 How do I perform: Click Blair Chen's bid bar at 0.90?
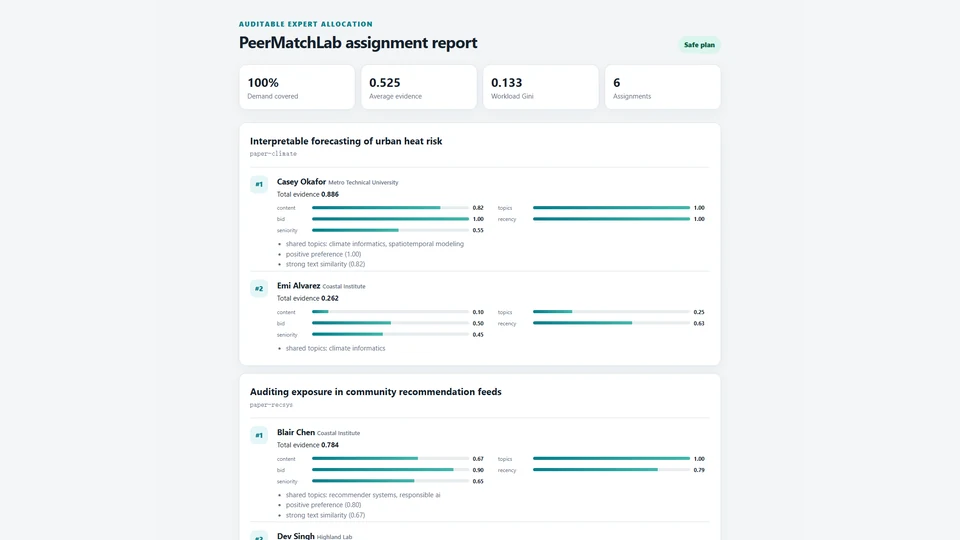pos(391,470)
